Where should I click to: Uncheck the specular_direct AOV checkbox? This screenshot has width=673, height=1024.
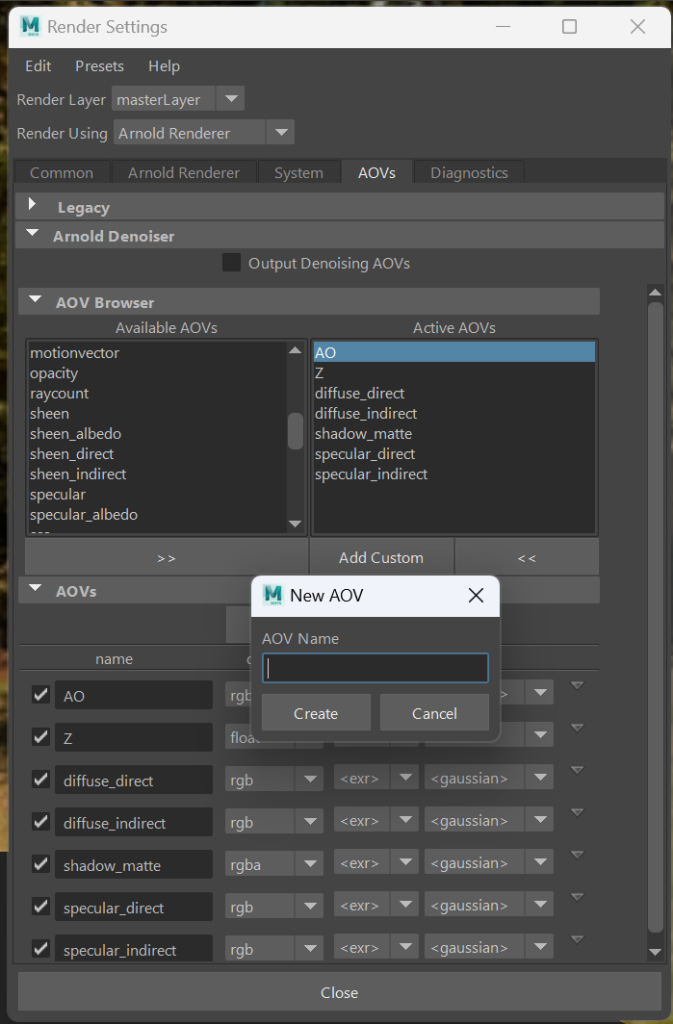coord(40,906)
